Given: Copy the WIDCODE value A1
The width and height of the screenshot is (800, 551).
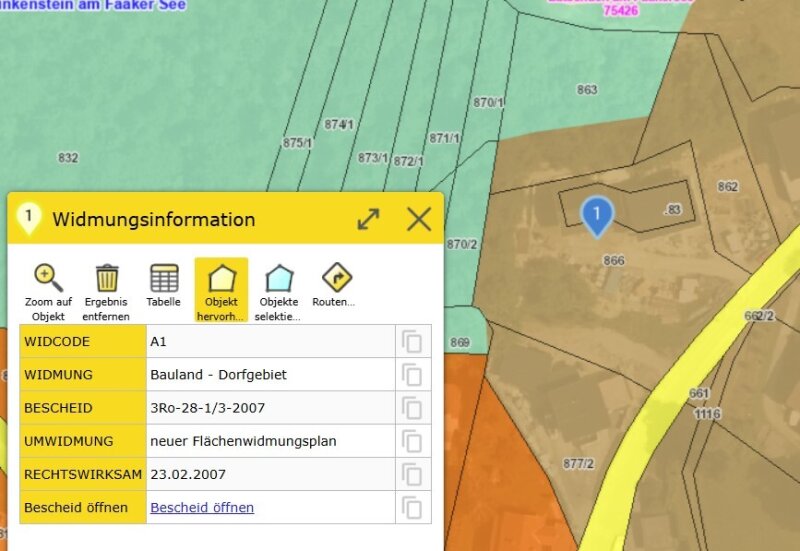Looking at the screenshot, I should pos(412,342).
